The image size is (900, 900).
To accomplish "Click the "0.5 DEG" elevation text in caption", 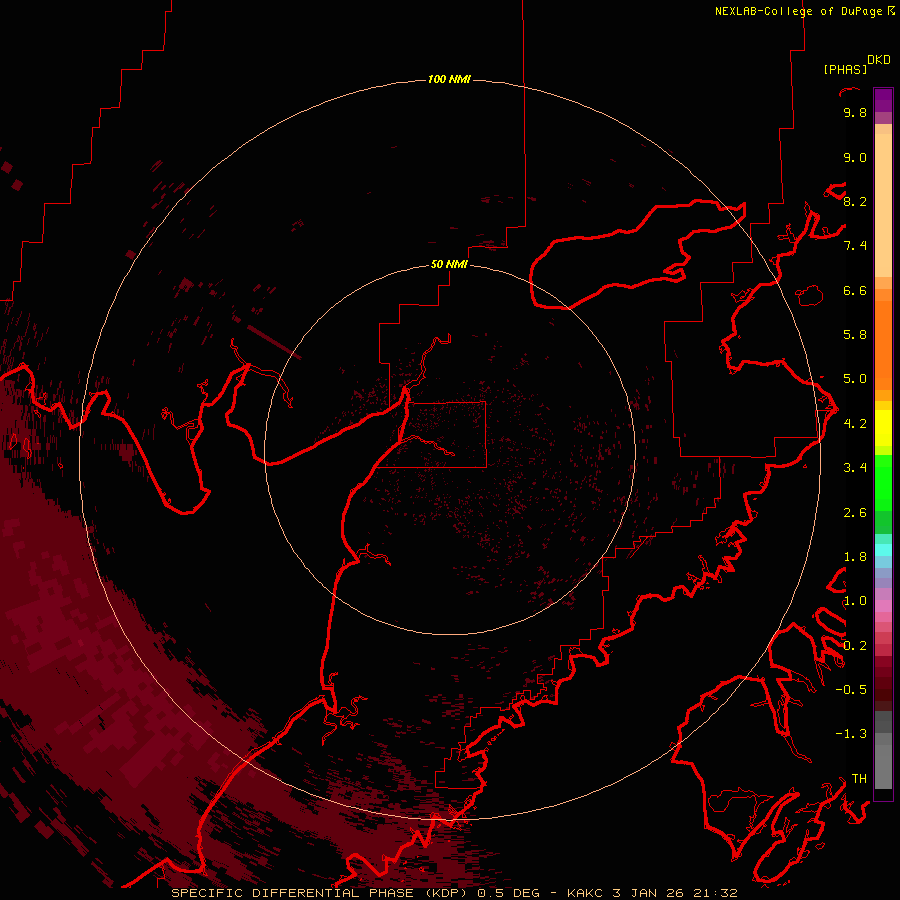I will pyautogui.click(x=507, y=893).
